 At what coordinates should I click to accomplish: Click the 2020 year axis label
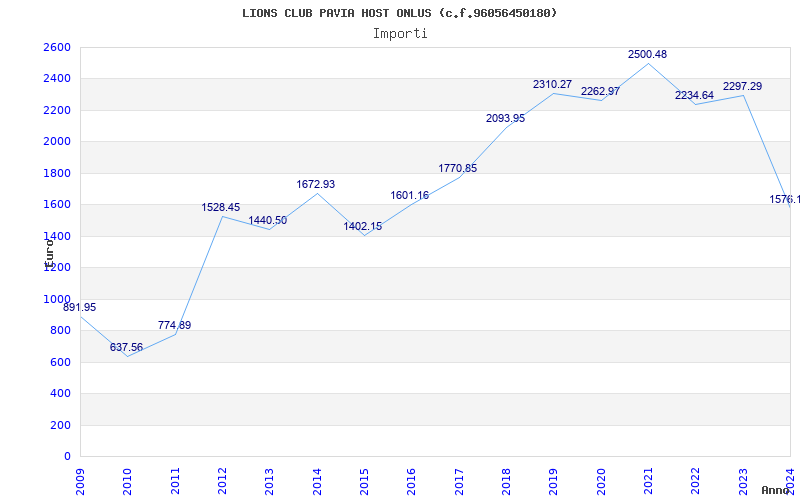601,481
